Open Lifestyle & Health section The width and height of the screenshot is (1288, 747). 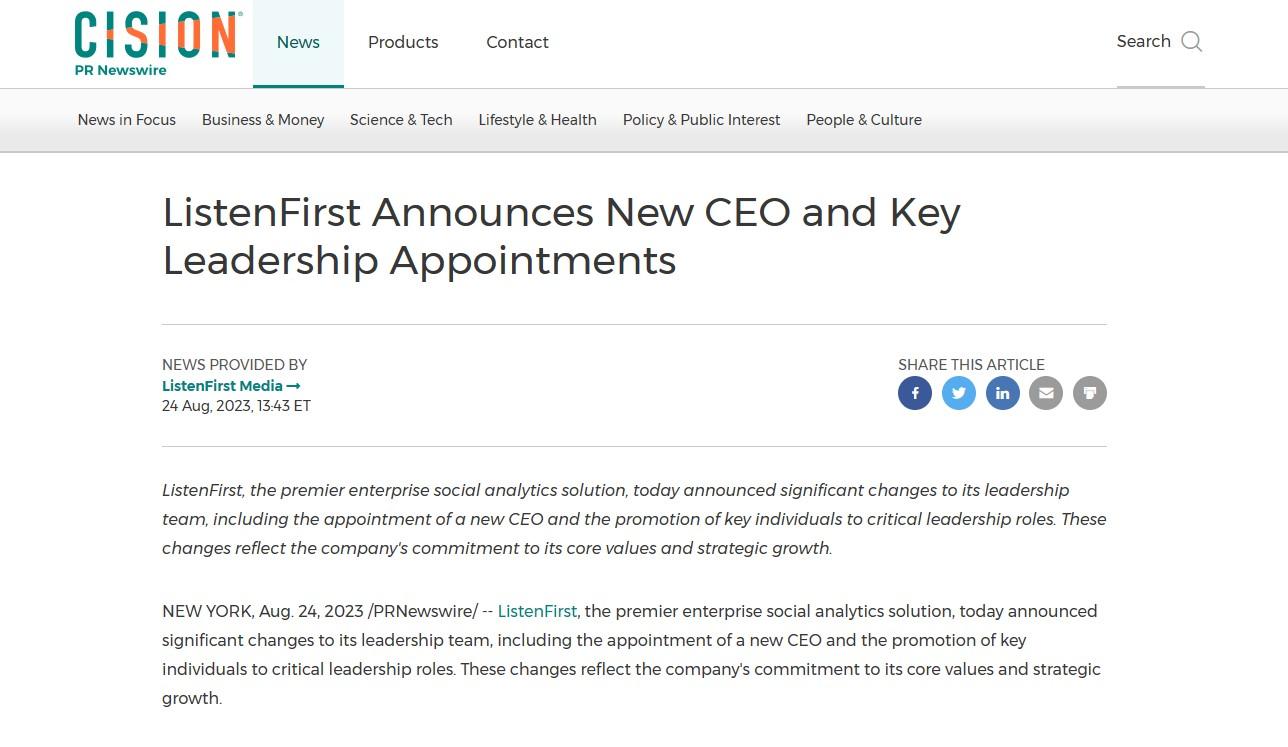(537, 120)
